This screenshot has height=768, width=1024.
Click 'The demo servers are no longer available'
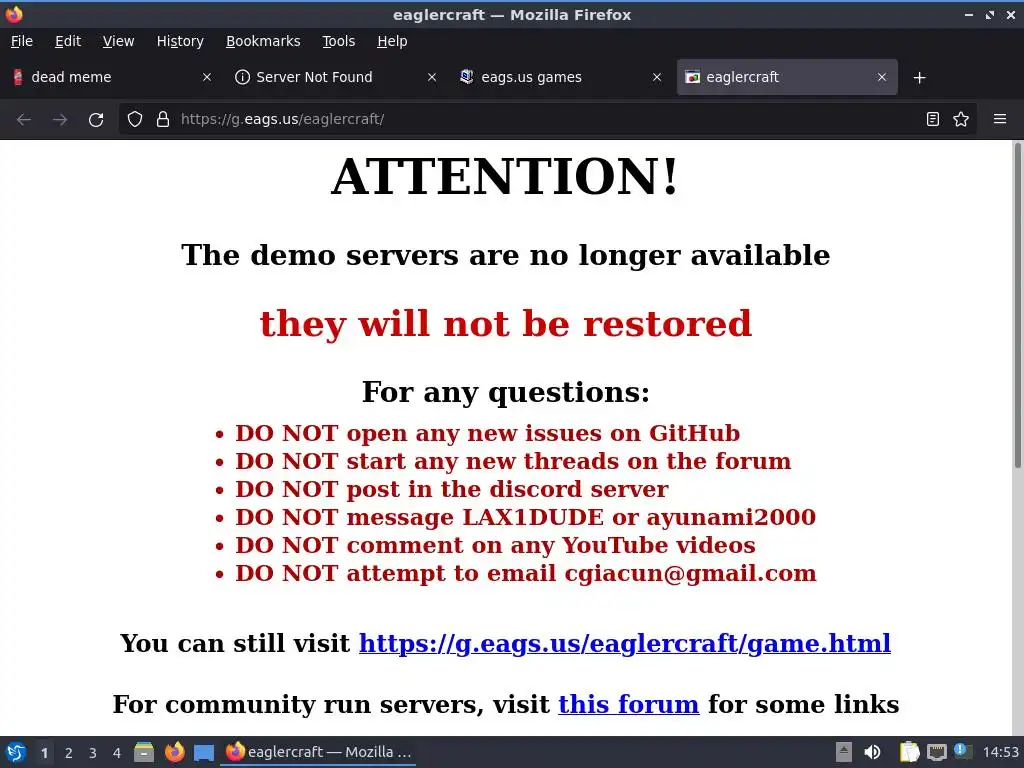coord(505,255)
